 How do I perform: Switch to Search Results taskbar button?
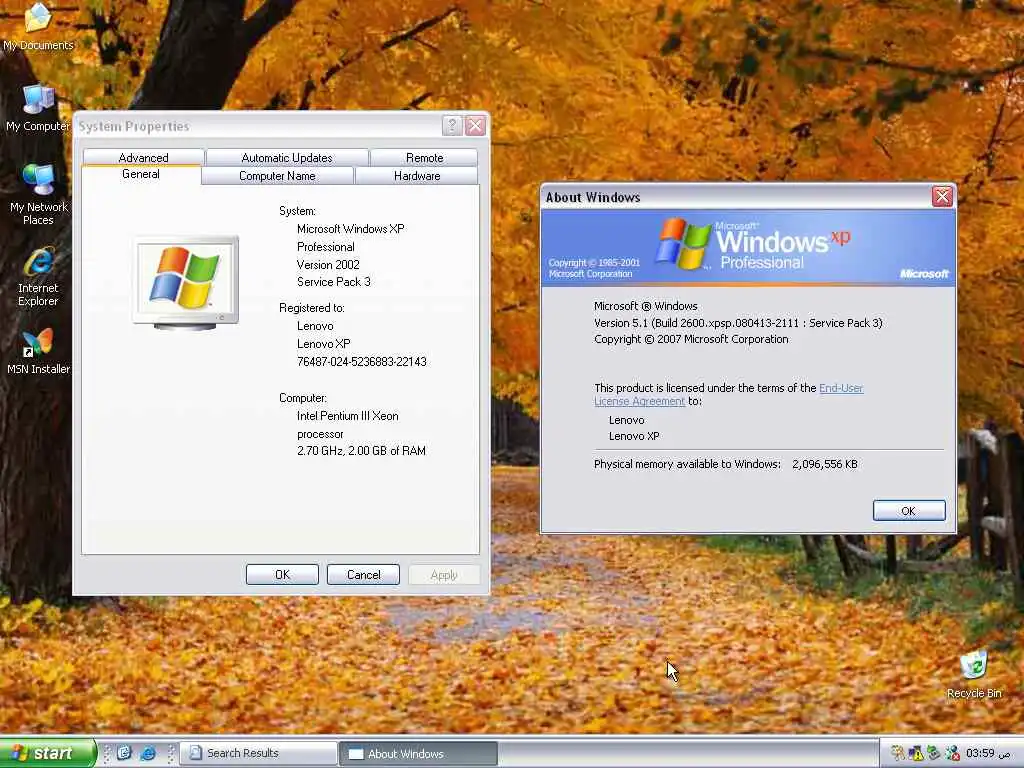click(x=258, y=753)
